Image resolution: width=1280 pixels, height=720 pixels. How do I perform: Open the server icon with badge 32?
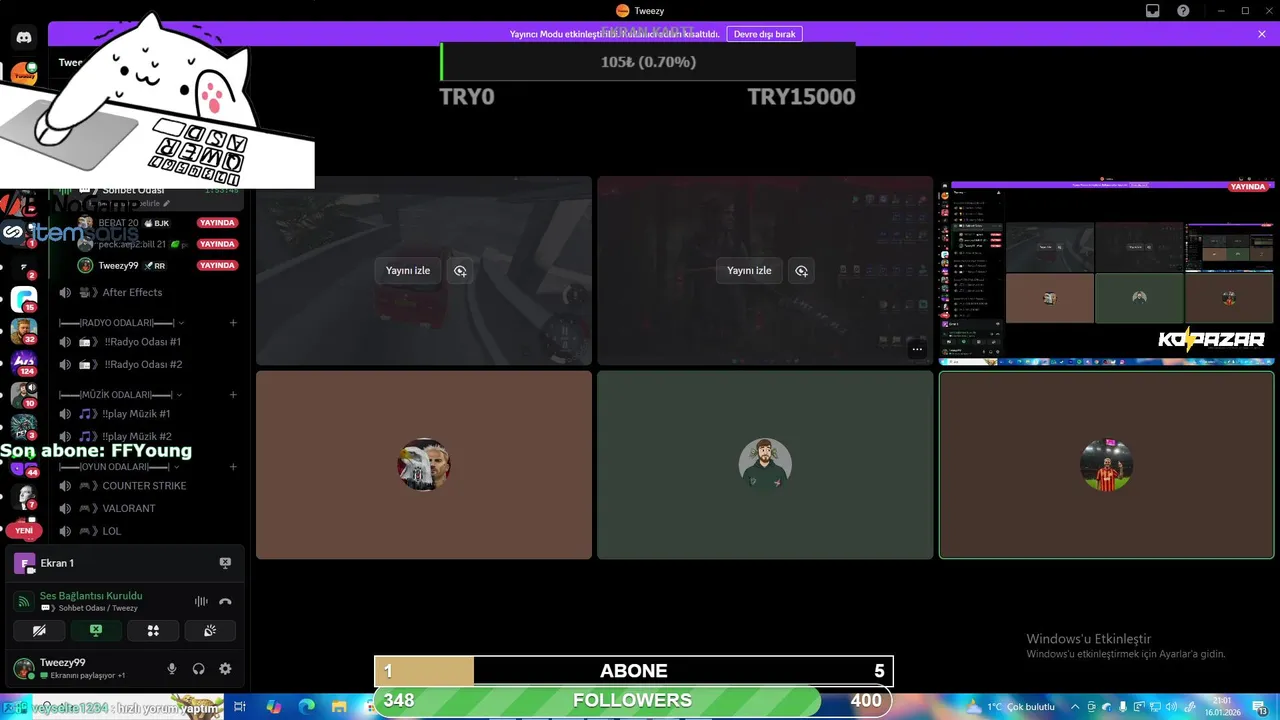24,331
